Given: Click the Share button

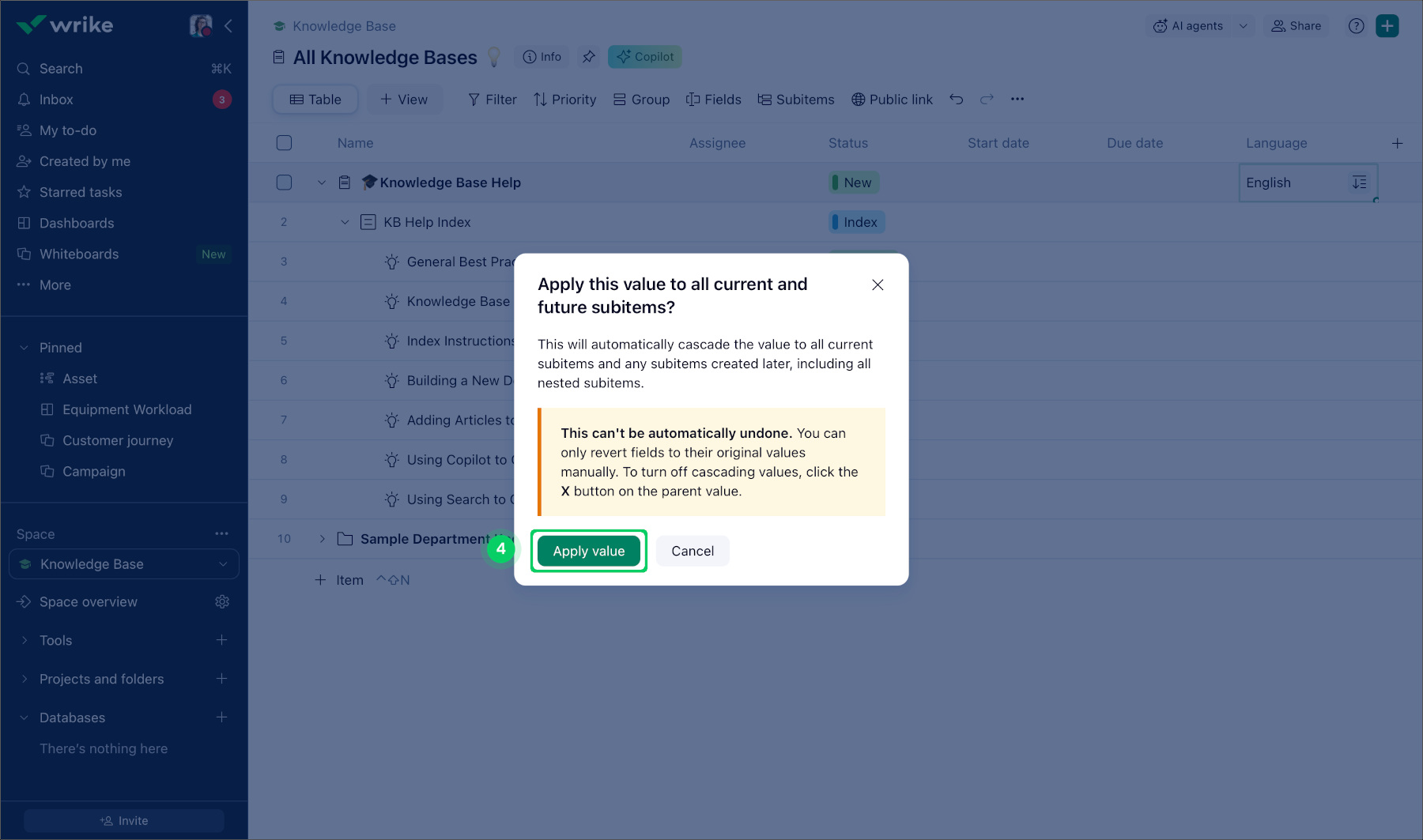Looking at the screenshot, I should point(1297,26).
